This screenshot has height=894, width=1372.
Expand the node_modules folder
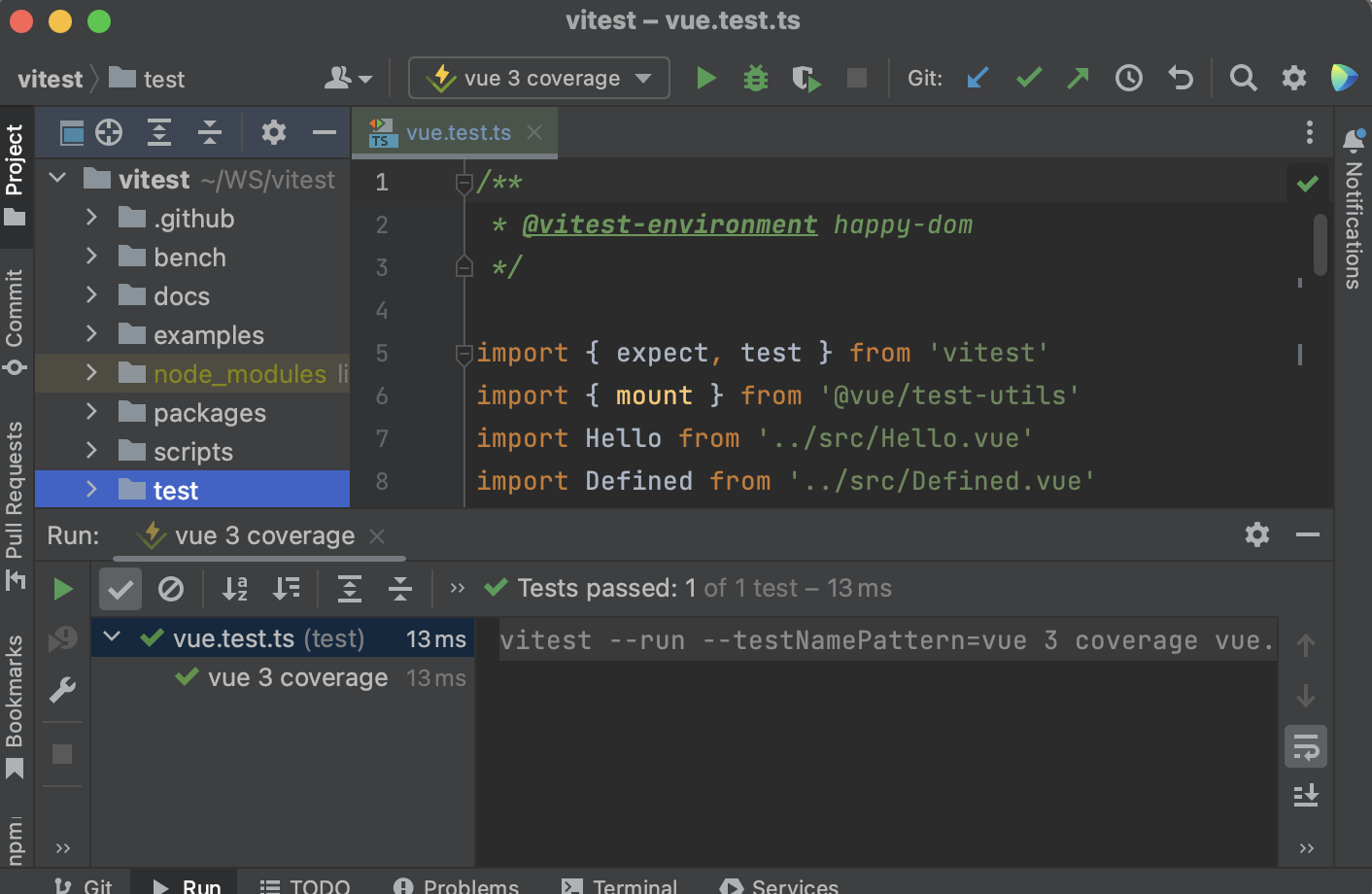coord(91,373)
